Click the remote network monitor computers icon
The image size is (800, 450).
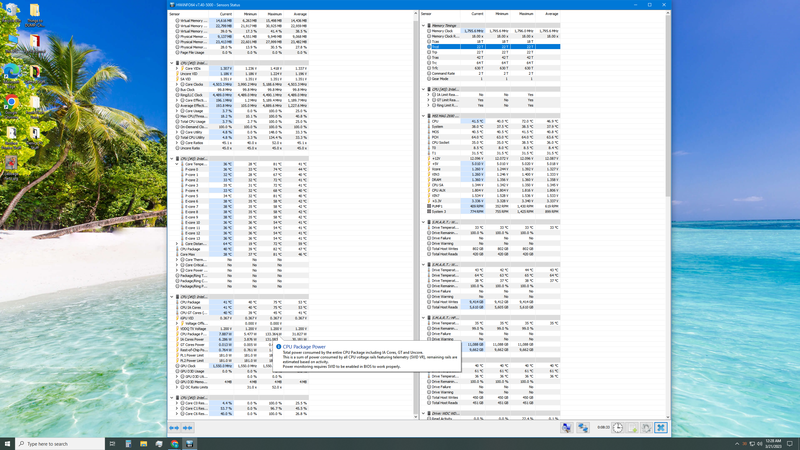(x=566, y=428)
